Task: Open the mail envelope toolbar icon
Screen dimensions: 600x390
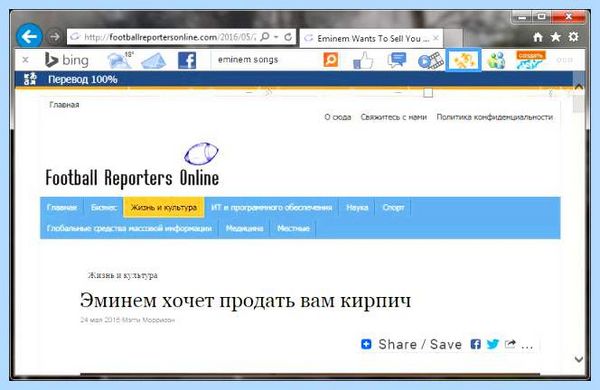Action: point(153,61)
